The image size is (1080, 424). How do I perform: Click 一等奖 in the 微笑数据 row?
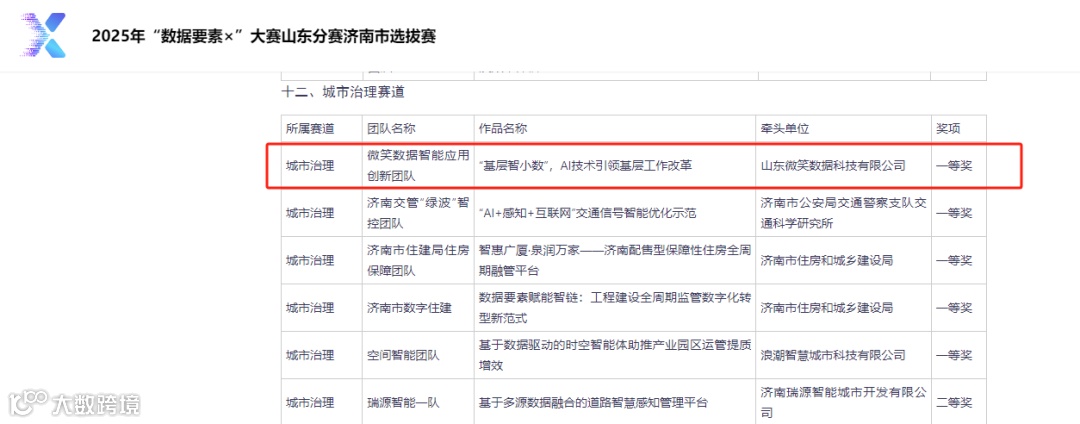tap(954, 166)
